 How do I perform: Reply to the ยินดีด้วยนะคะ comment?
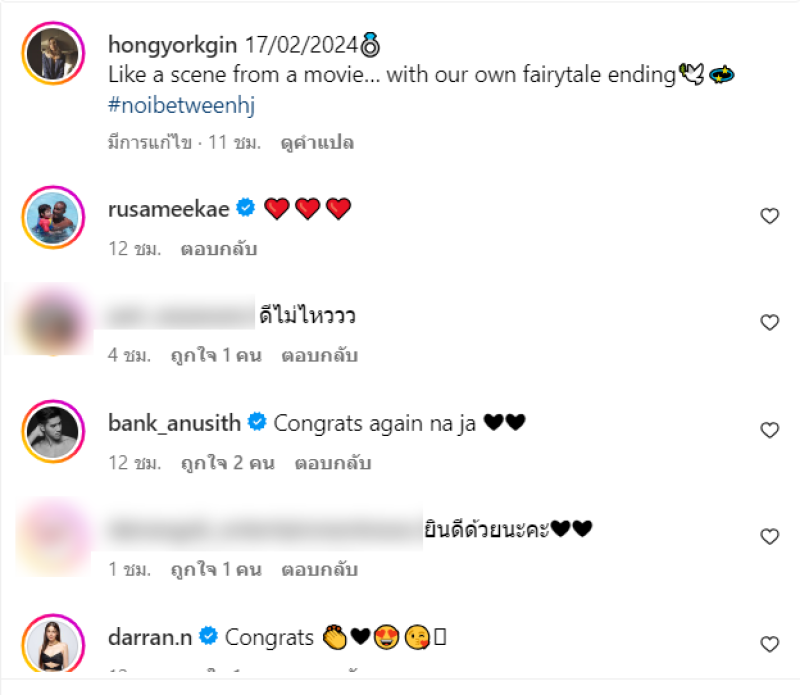click(319, 569)
